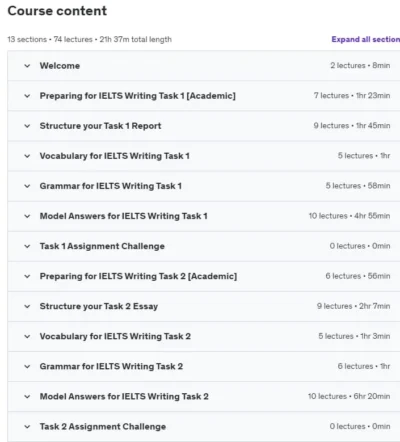Expand Task 1 Assignment Challenge chevron

[27, 246]
